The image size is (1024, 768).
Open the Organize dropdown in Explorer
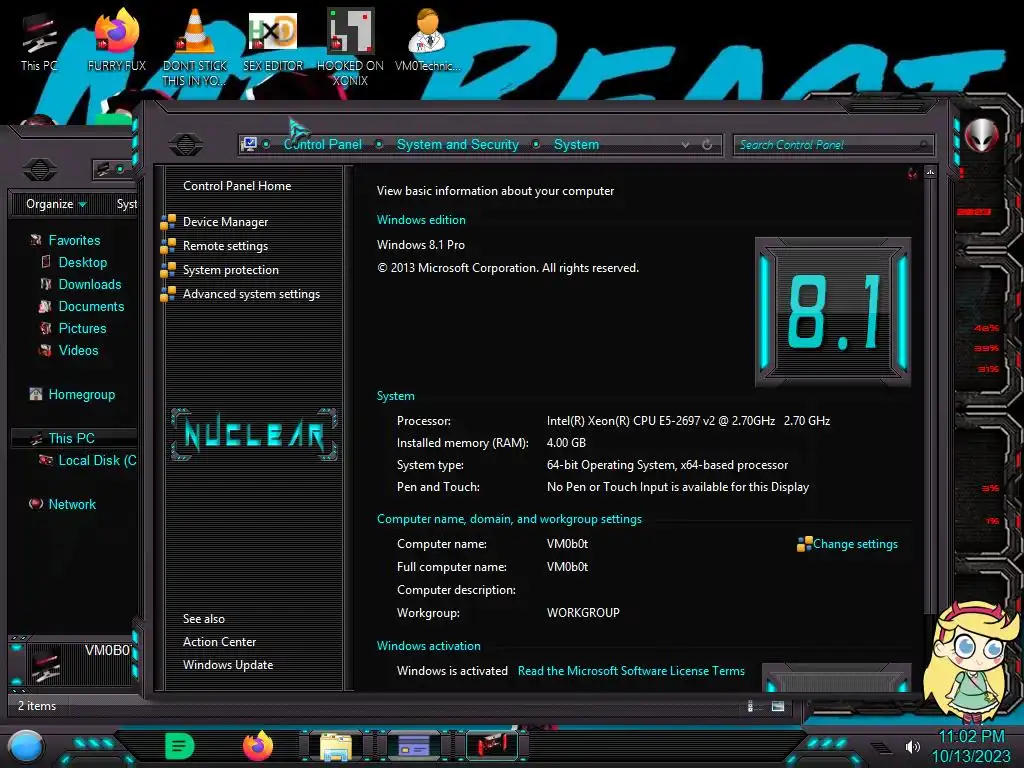[56, 204]
